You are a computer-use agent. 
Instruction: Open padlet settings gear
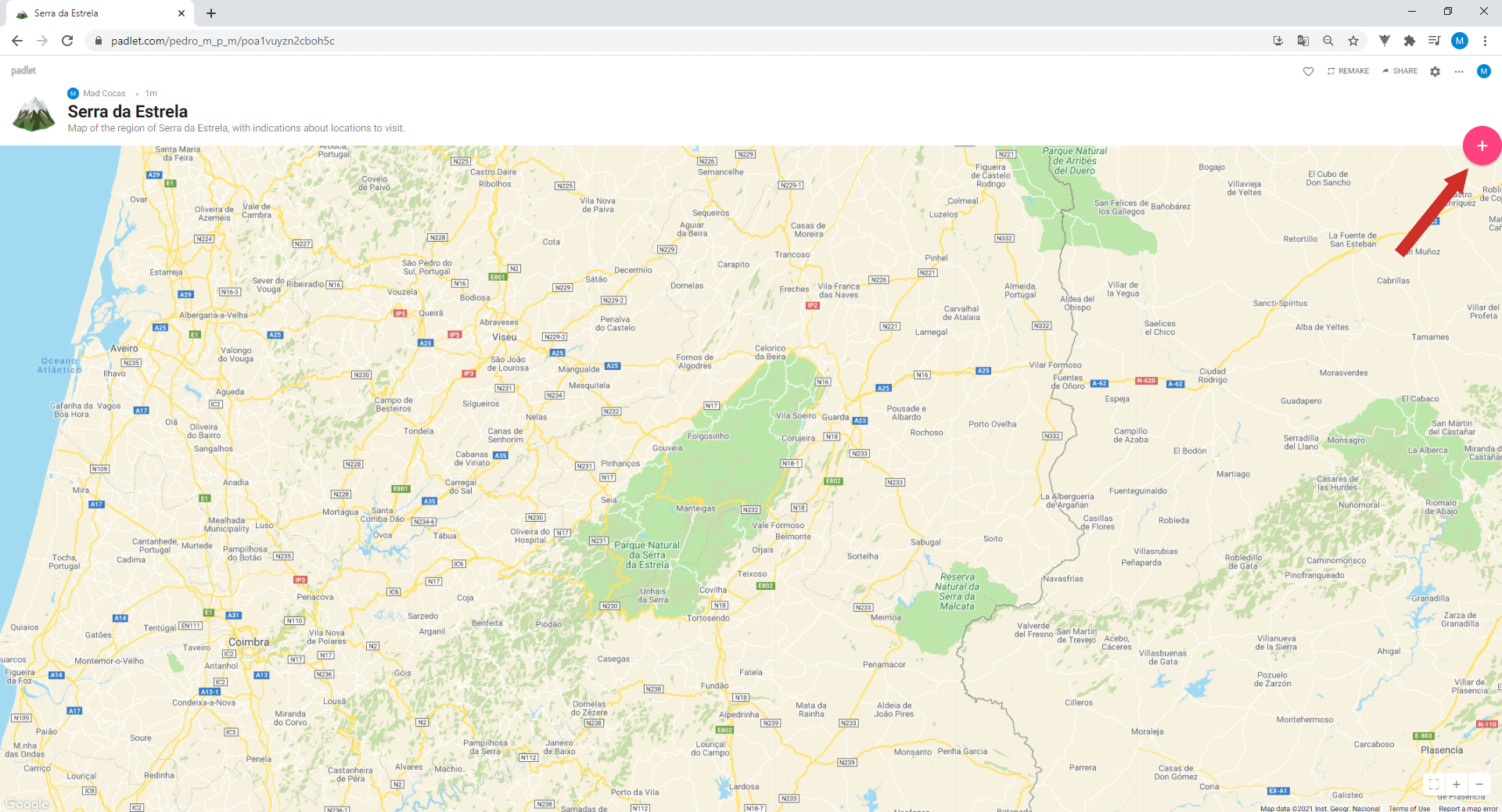point(1435,71)
